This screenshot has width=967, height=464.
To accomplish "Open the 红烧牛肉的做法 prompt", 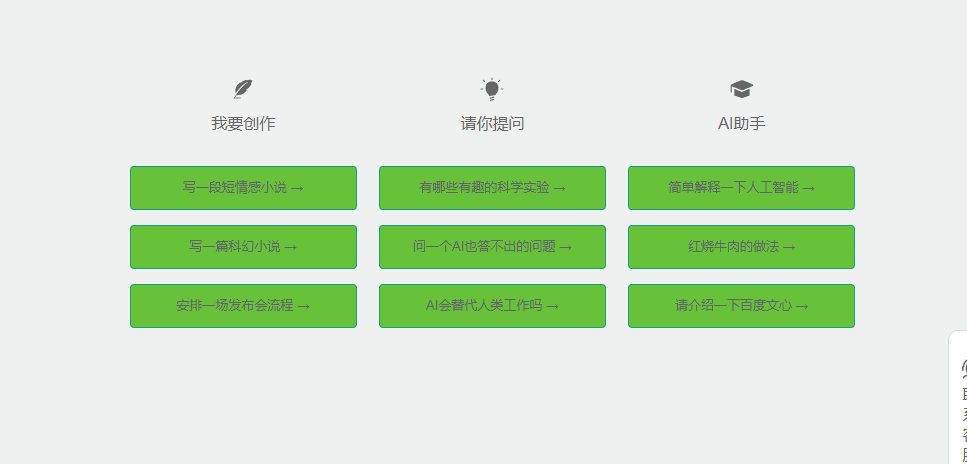I will pos(741,247).
